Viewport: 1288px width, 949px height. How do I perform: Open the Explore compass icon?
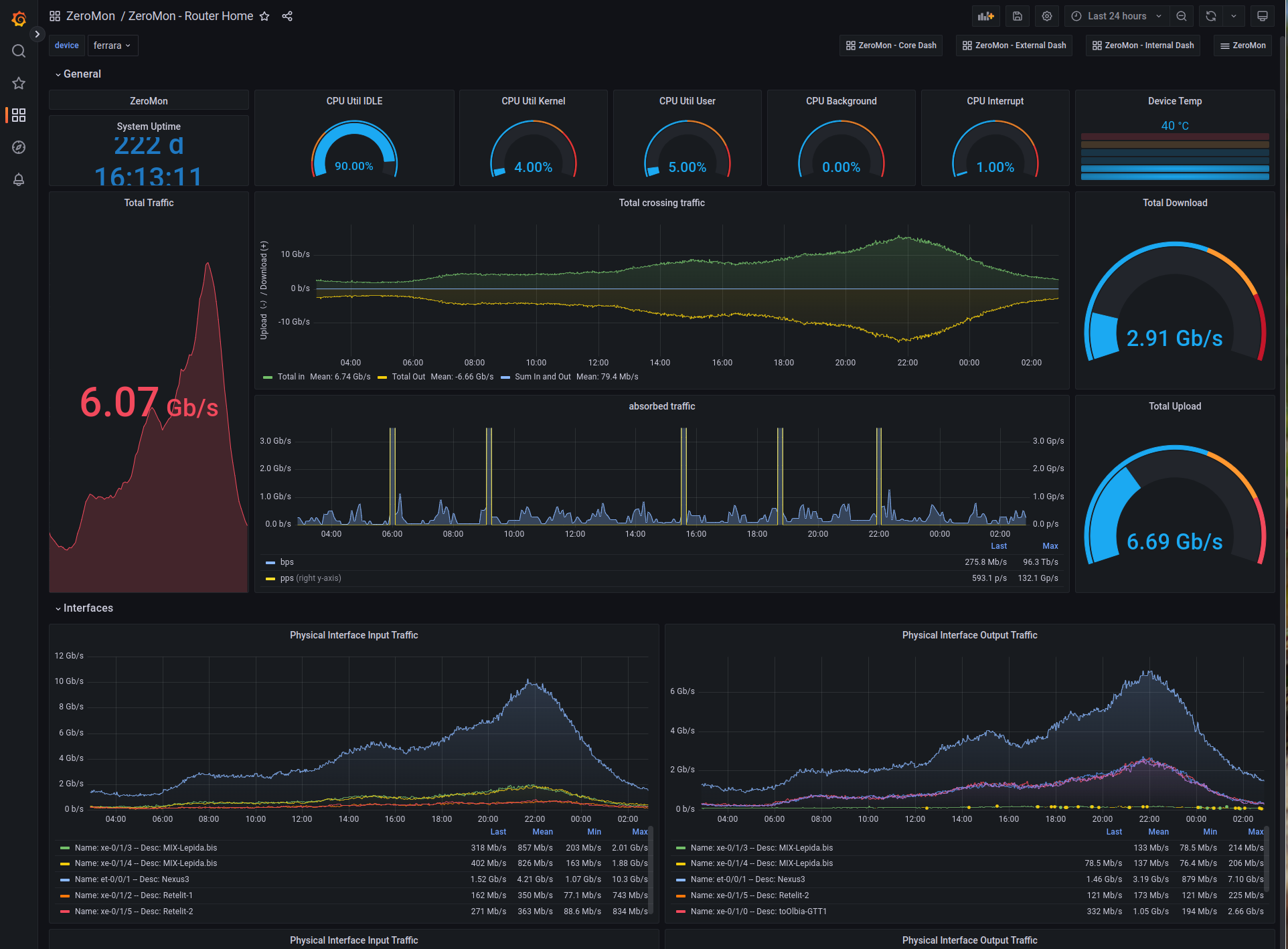(x=19, y=147)
